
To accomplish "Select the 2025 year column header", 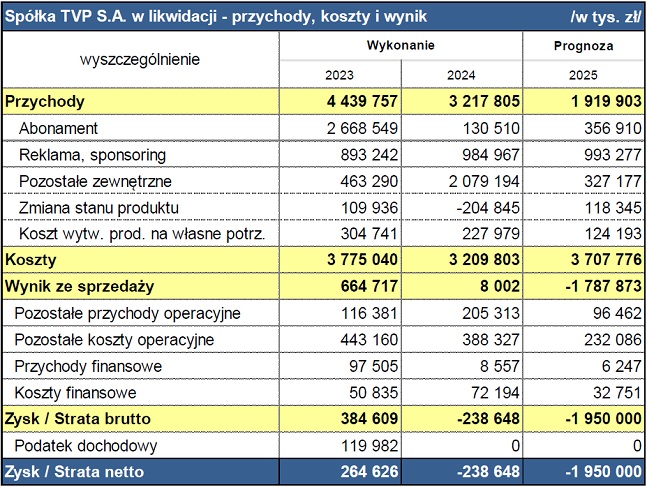I will (583, 75).
